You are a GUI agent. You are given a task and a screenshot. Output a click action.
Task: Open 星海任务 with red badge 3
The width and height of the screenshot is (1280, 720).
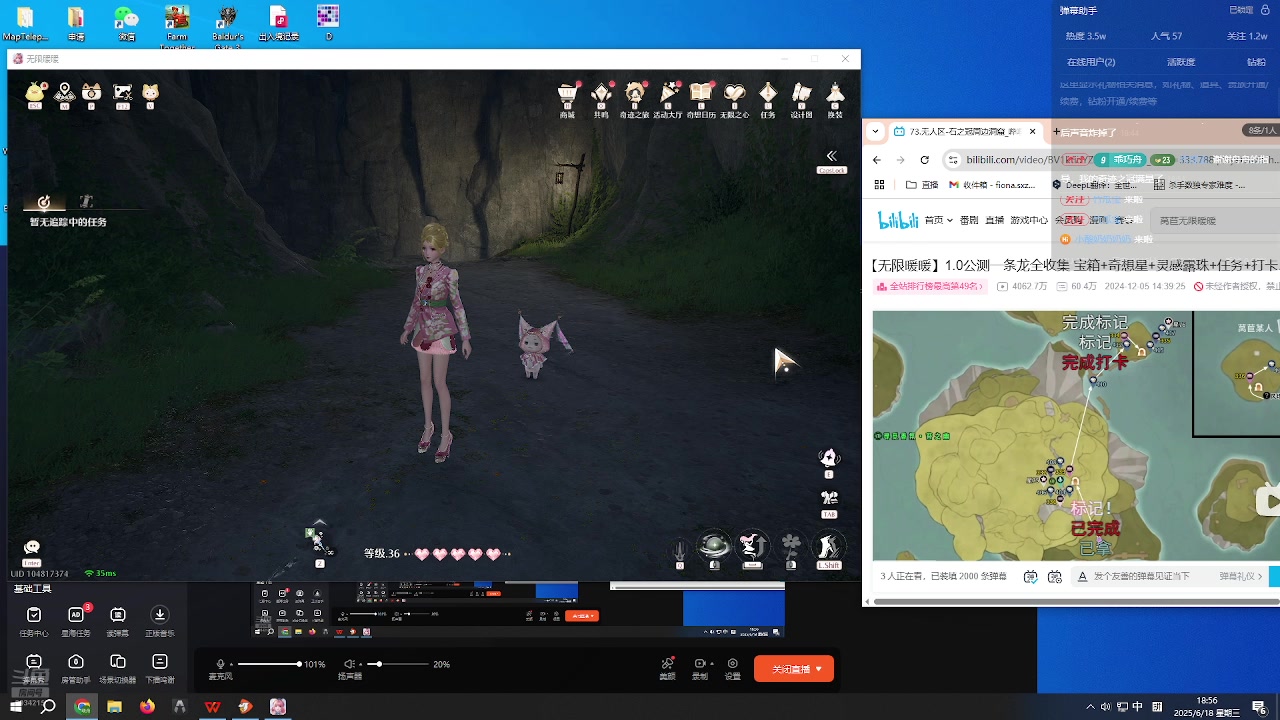click(76, 620)
